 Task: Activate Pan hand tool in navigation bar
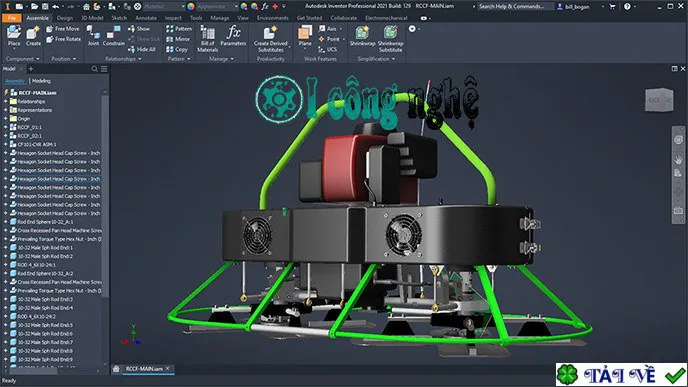point(678,160)
